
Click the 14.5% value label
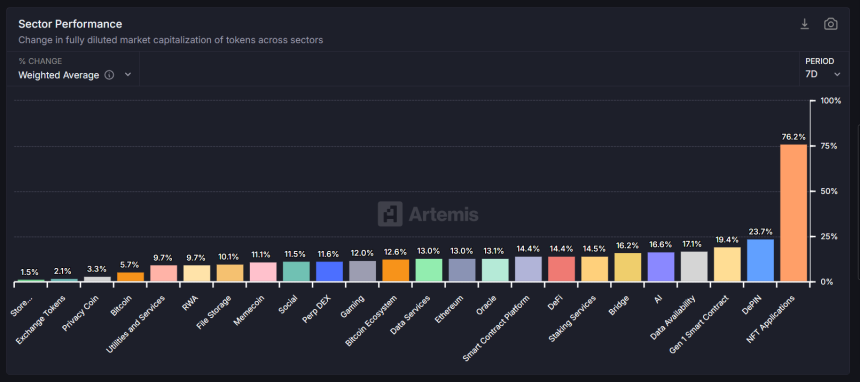(595, 249)
